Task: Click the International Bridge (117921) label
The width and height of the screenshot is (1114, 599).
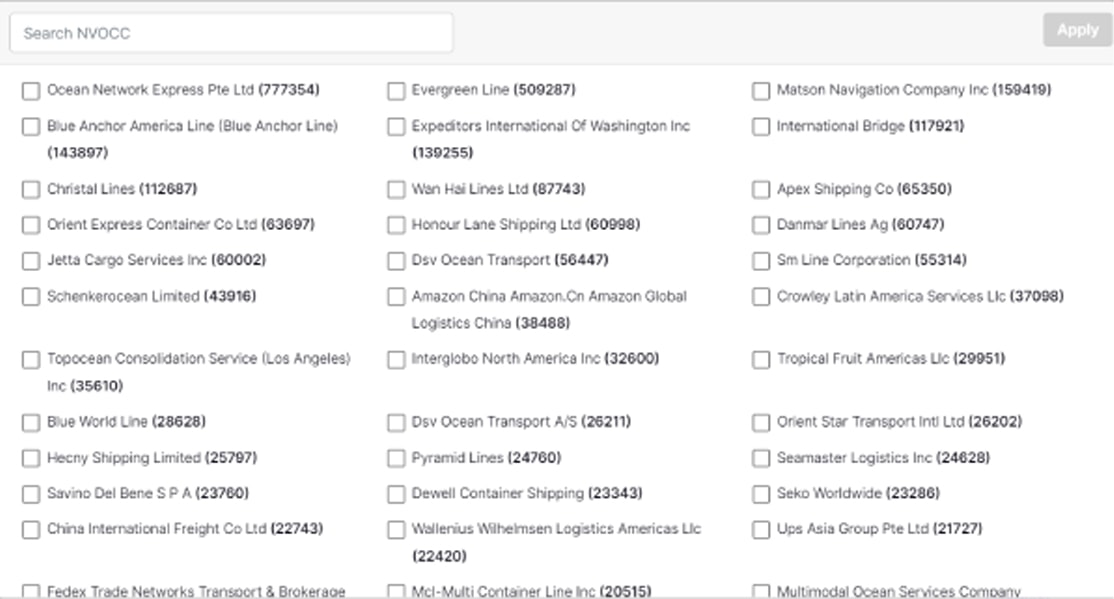Action: [870, 126]
